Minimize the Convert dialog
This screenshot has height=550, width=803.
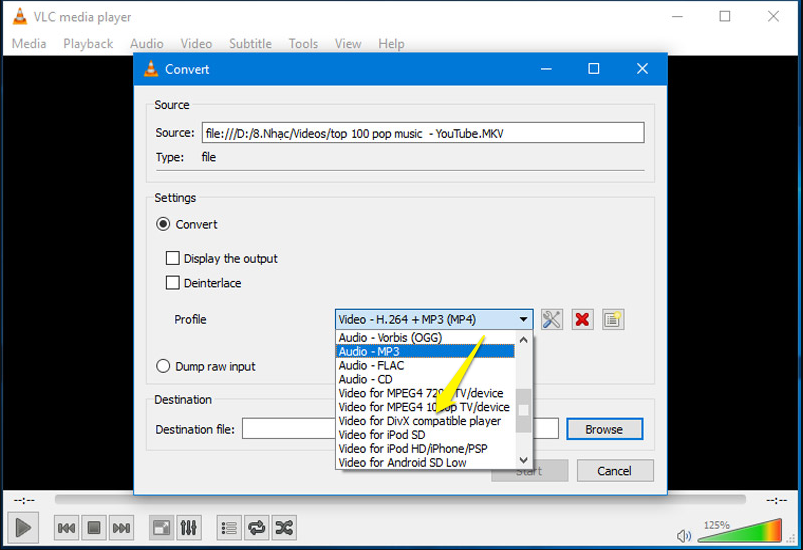point(546,69)
